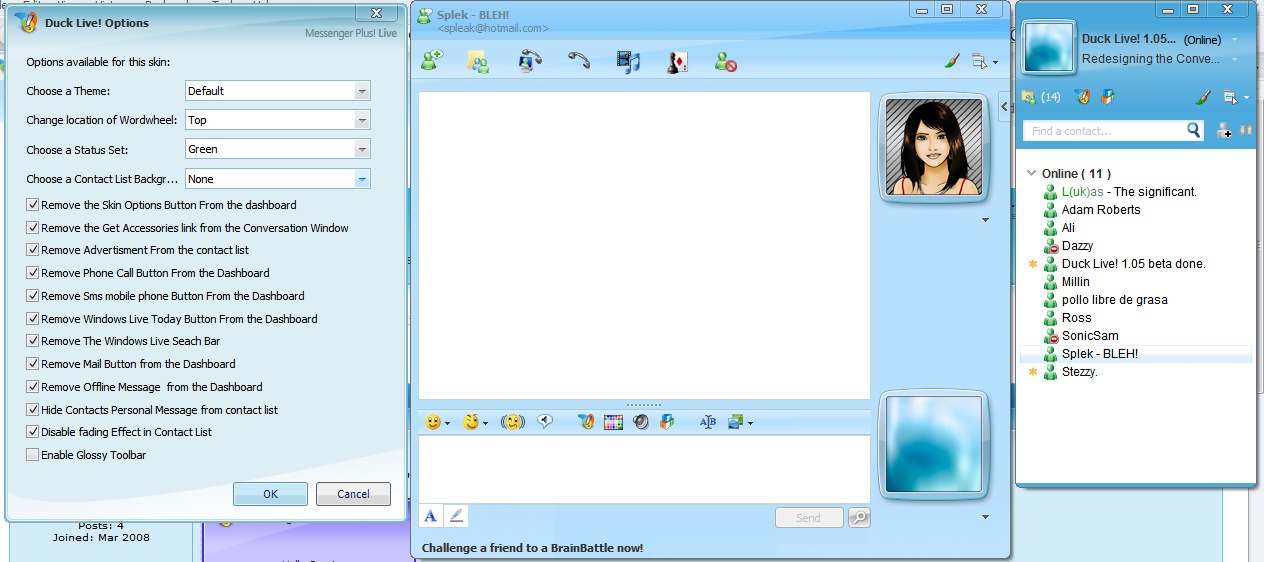1264x562 pixels.
Task: Click the message typing area
Action: point(644,469)
